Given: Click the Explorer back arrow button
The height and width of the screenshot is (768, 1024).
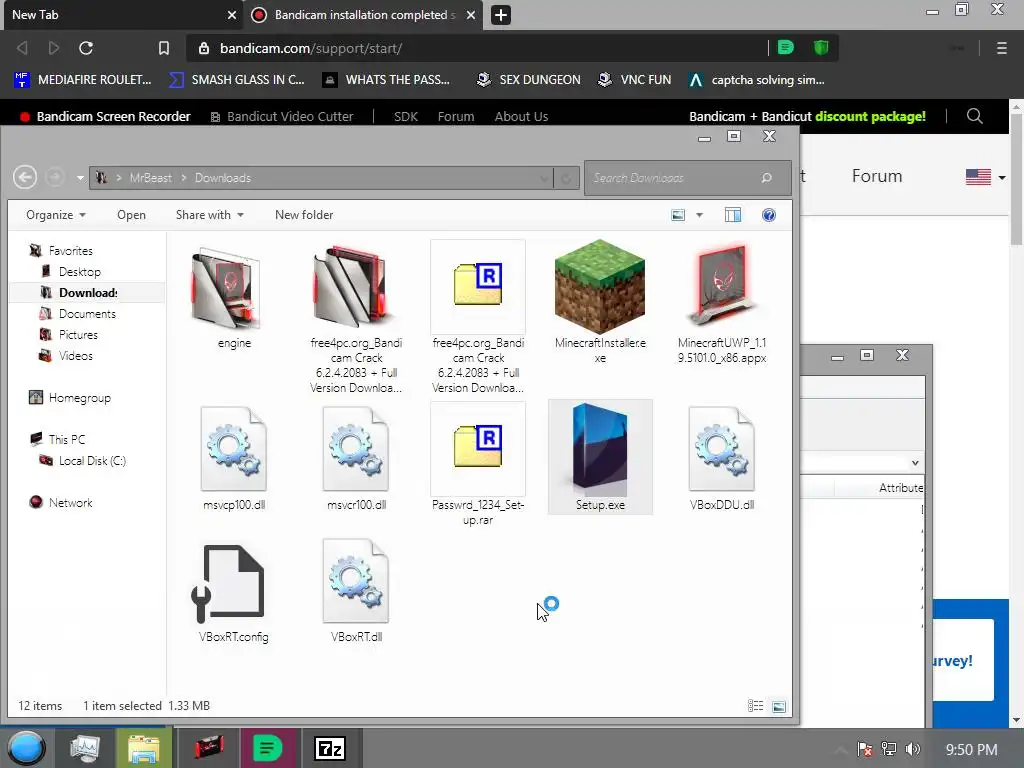Looking at the screenshot, I should (x=25, y=178).
